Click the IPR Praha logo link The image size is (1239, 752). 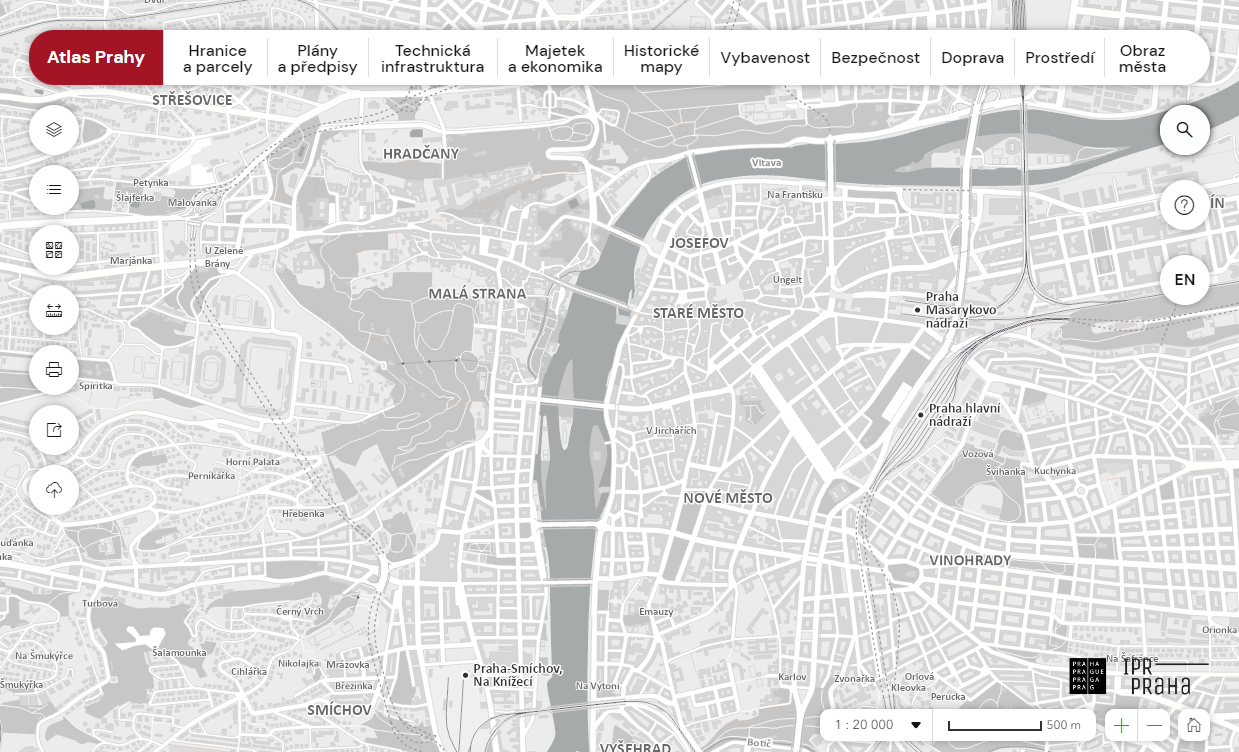pyautogui.click(x=1157, y=676)
